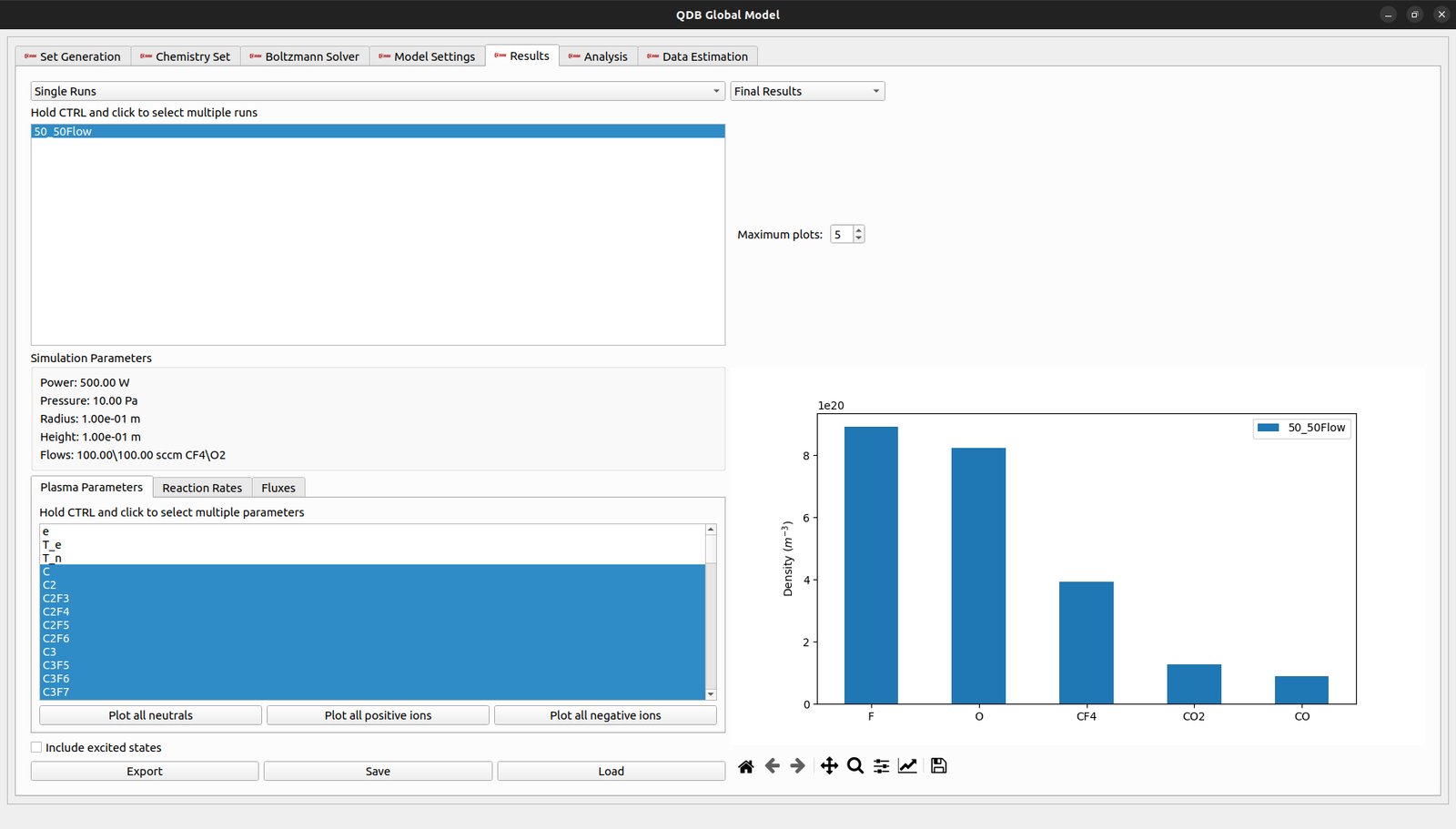Open the Final Results dropdown
Screen dimensions: 1456x829
click(x=807, y=91)
